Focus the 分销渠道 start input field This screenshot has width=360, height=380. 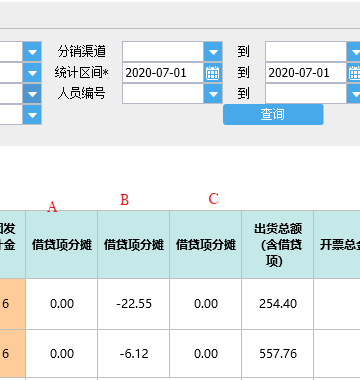click(x=163, y=52)
